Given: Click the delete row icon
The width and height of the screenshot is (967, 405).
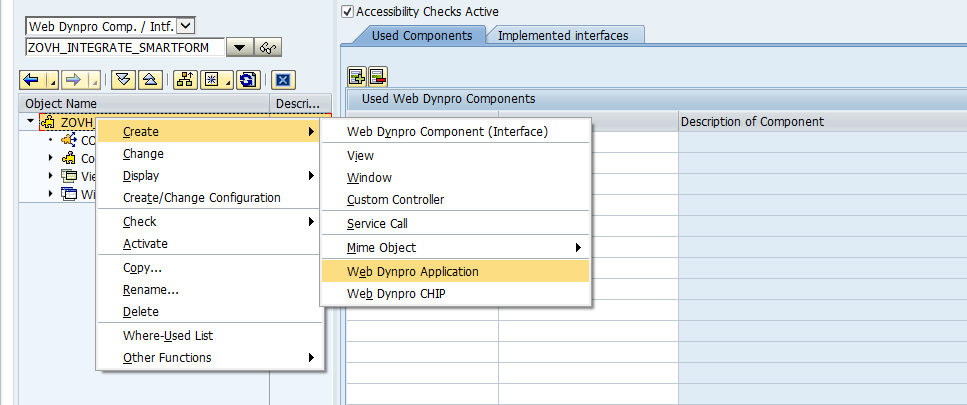Looking at the screenshot, I should click(377, 76).
